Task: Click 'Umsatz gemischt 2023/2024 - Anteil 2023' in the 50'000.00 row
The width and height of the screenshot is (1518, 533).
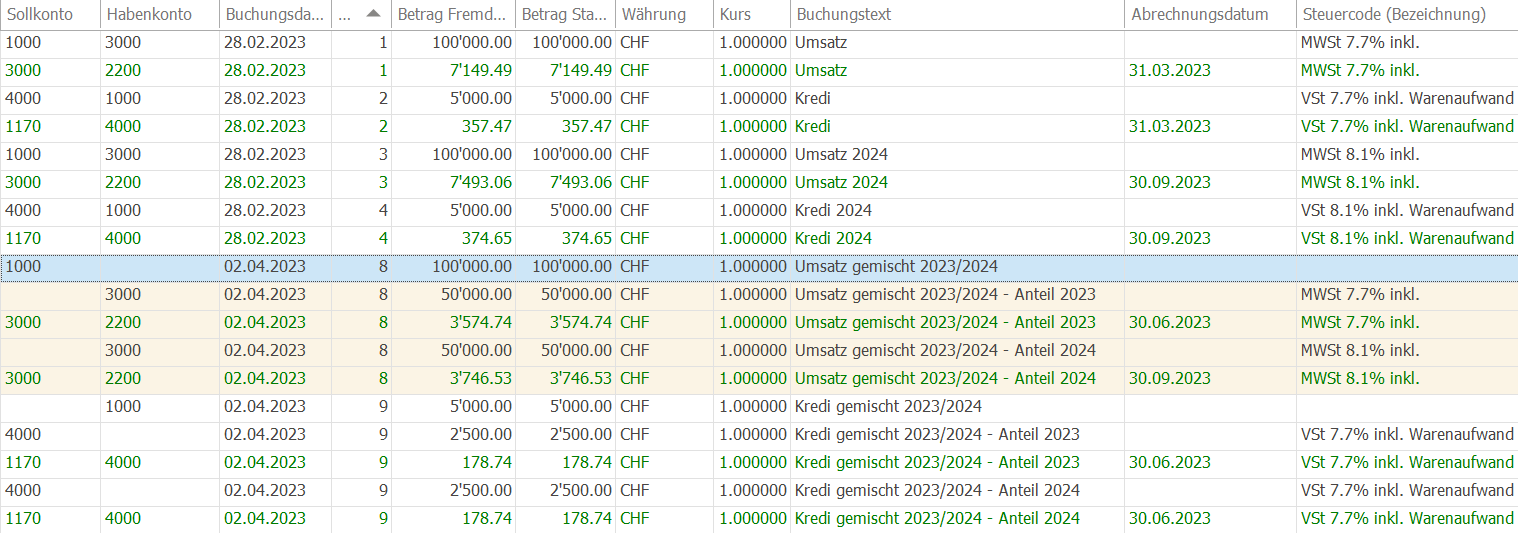Action: (x=945, y=294)
